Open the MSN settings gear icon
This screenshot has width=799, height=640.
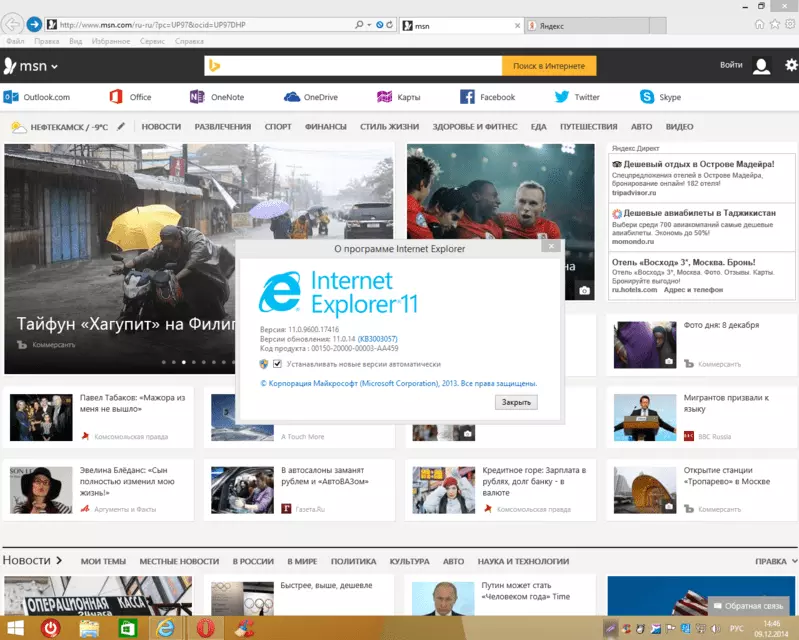tap(791, 66)
